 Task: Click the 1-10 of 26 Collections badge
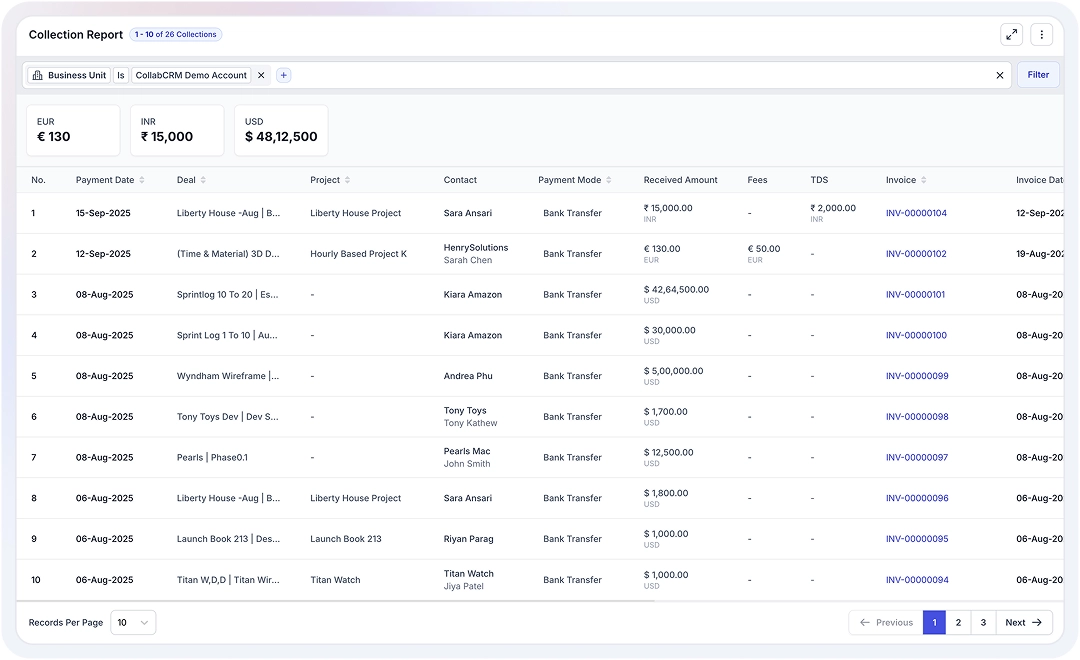click(175, 34)
